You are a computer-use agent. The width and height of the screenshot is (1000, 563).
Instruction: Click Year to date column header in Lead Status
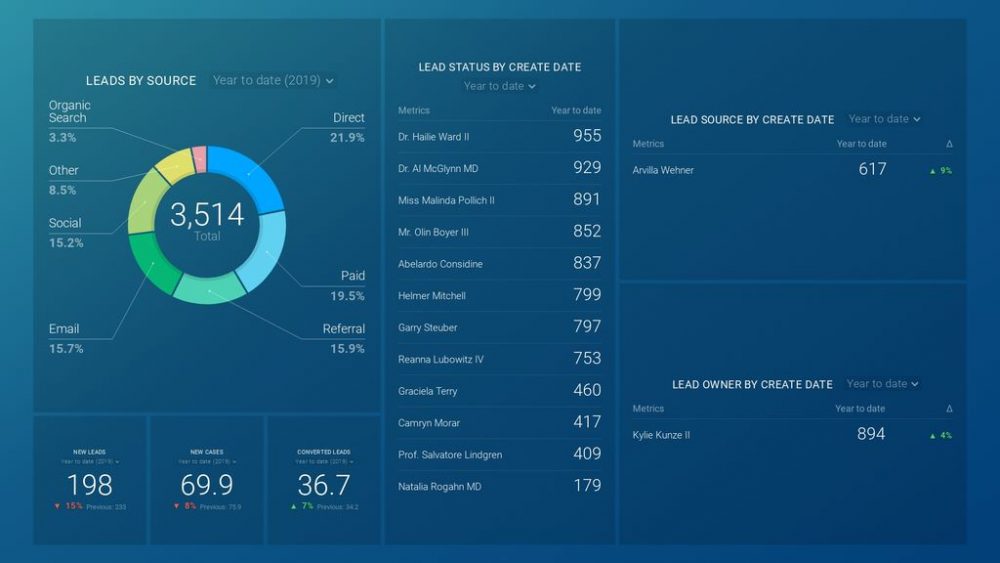point(576,111)
